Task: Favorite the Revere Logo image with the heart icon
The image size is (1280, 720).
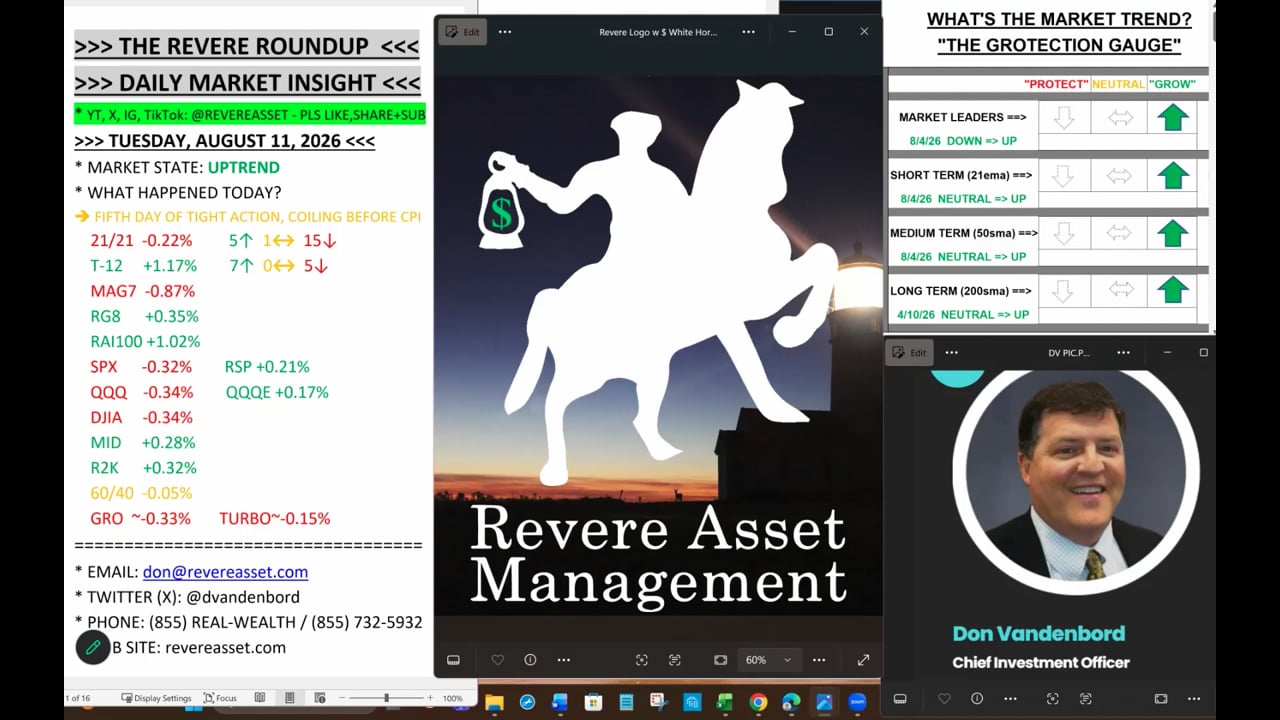Action: point(497,660)
